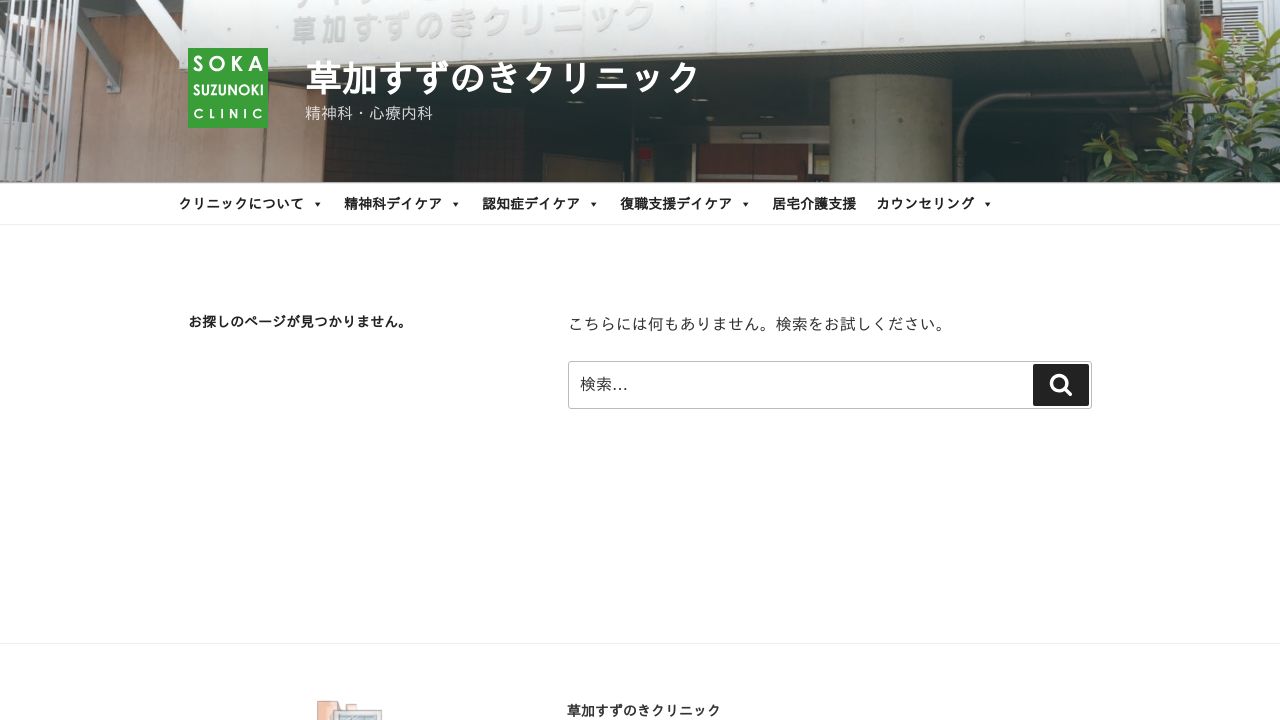Expand the カウンセリング dropdown arrow
The height and width of the screenshot is (720, 1280).
click(987, 204)
